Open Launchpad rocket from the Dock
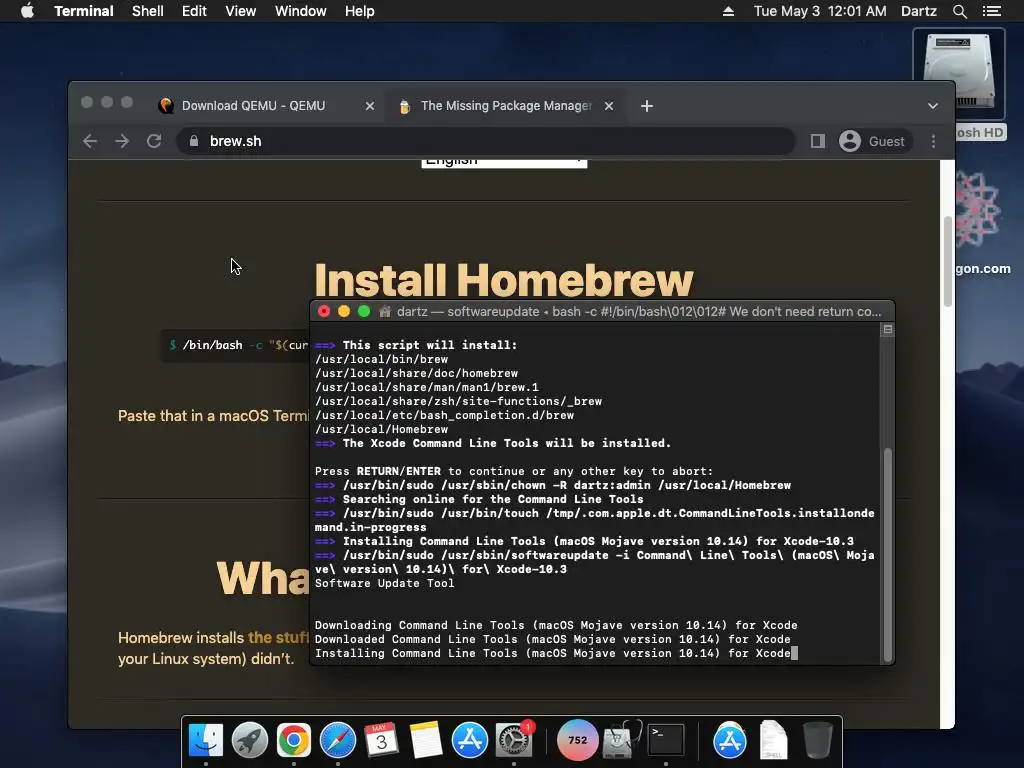 (x=249, y=740)
